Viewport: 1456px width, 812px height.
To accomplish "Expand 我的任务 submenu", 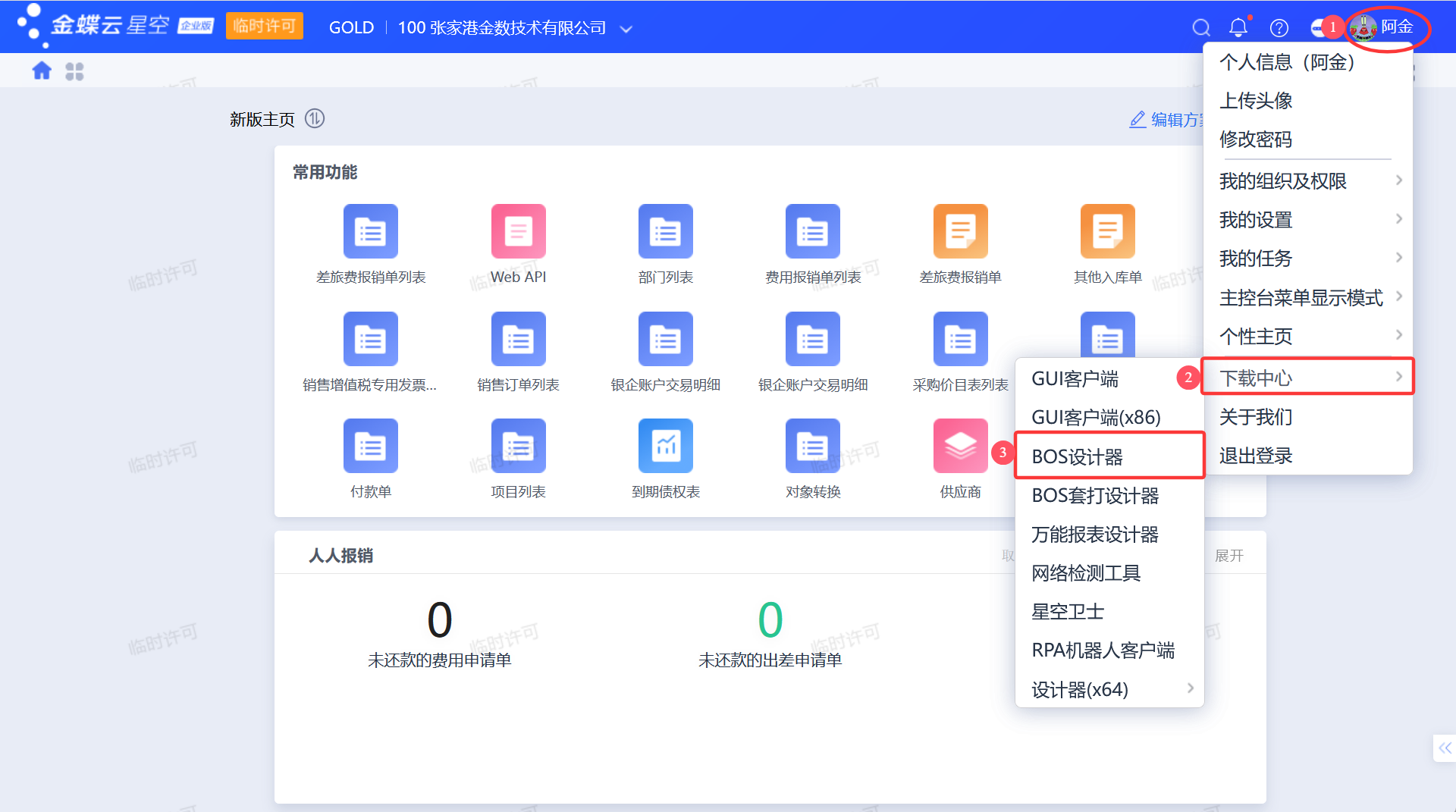I will pos(1309,259).
